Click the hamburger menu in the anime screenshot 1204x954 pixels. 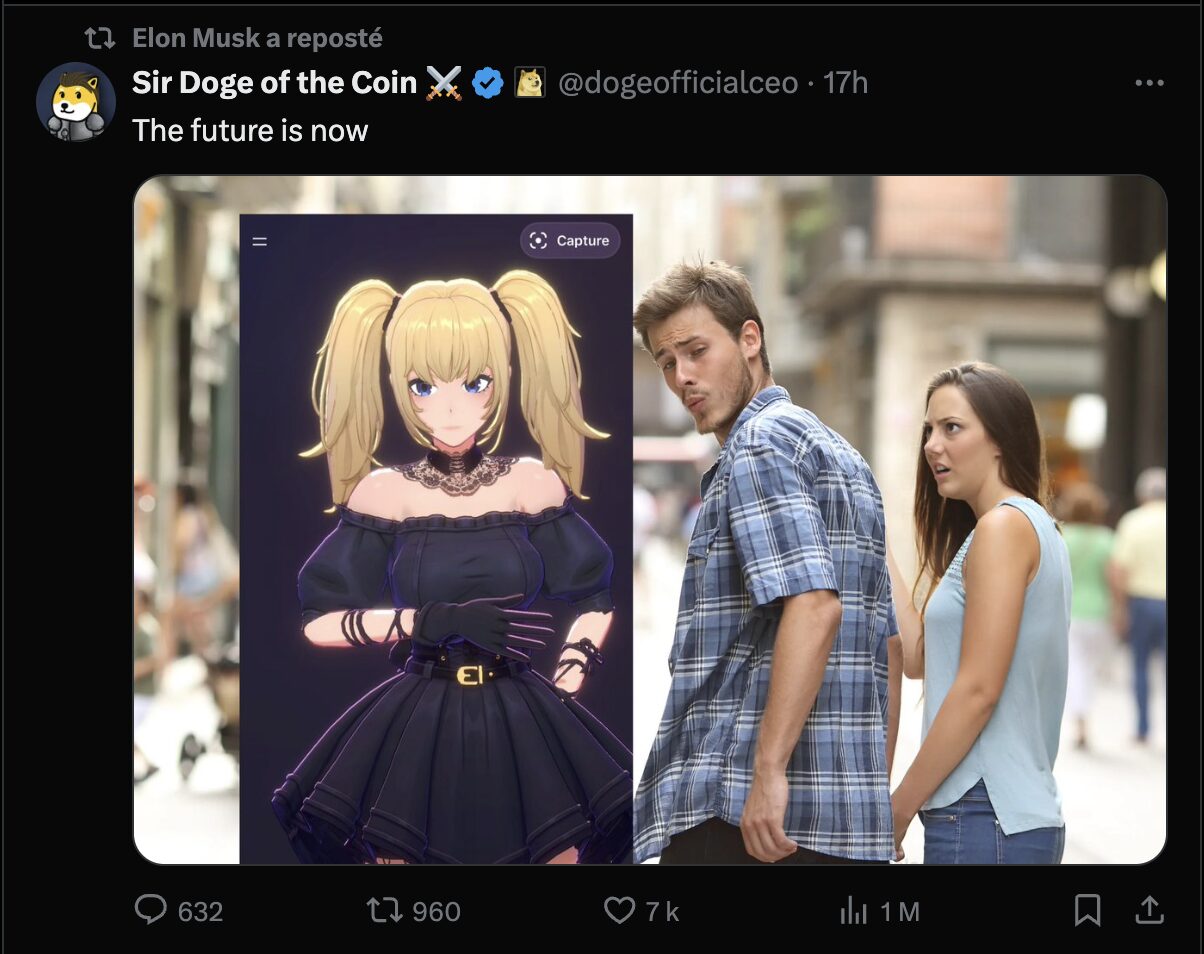(x=260, y=241)
